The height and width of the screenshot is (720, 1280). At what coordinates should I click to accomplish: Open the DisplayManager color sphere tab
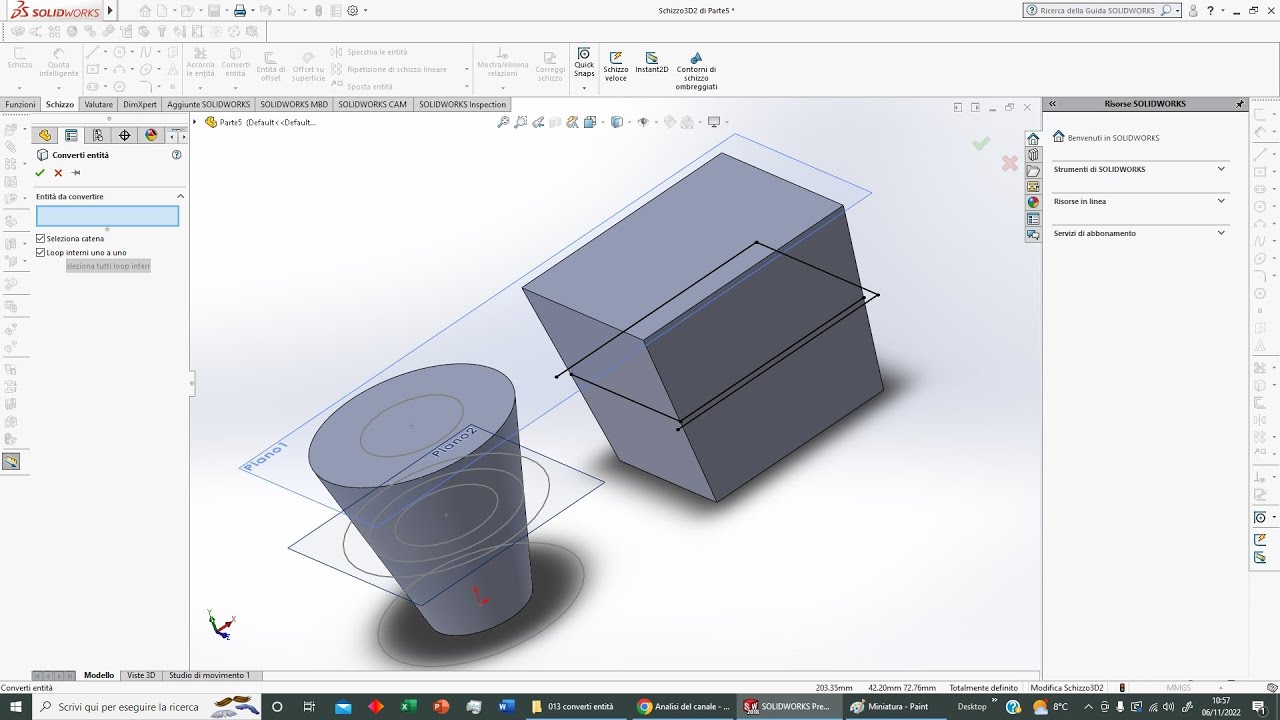pyautogui.click(x=151, y=136)
